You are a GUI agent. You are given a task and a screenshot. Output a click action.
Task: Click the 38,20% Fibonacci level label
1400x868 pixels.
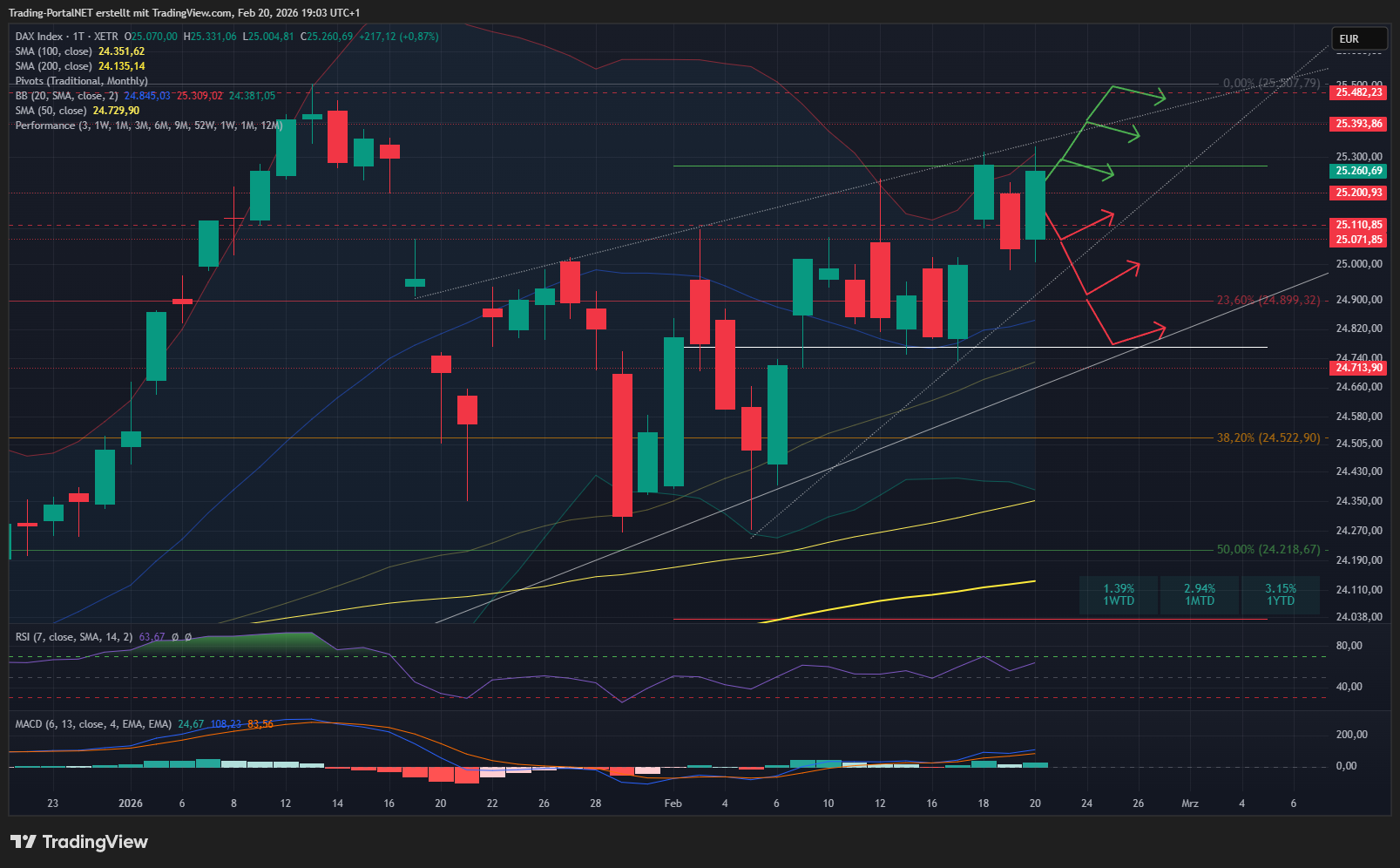[x=1268, y=437]
